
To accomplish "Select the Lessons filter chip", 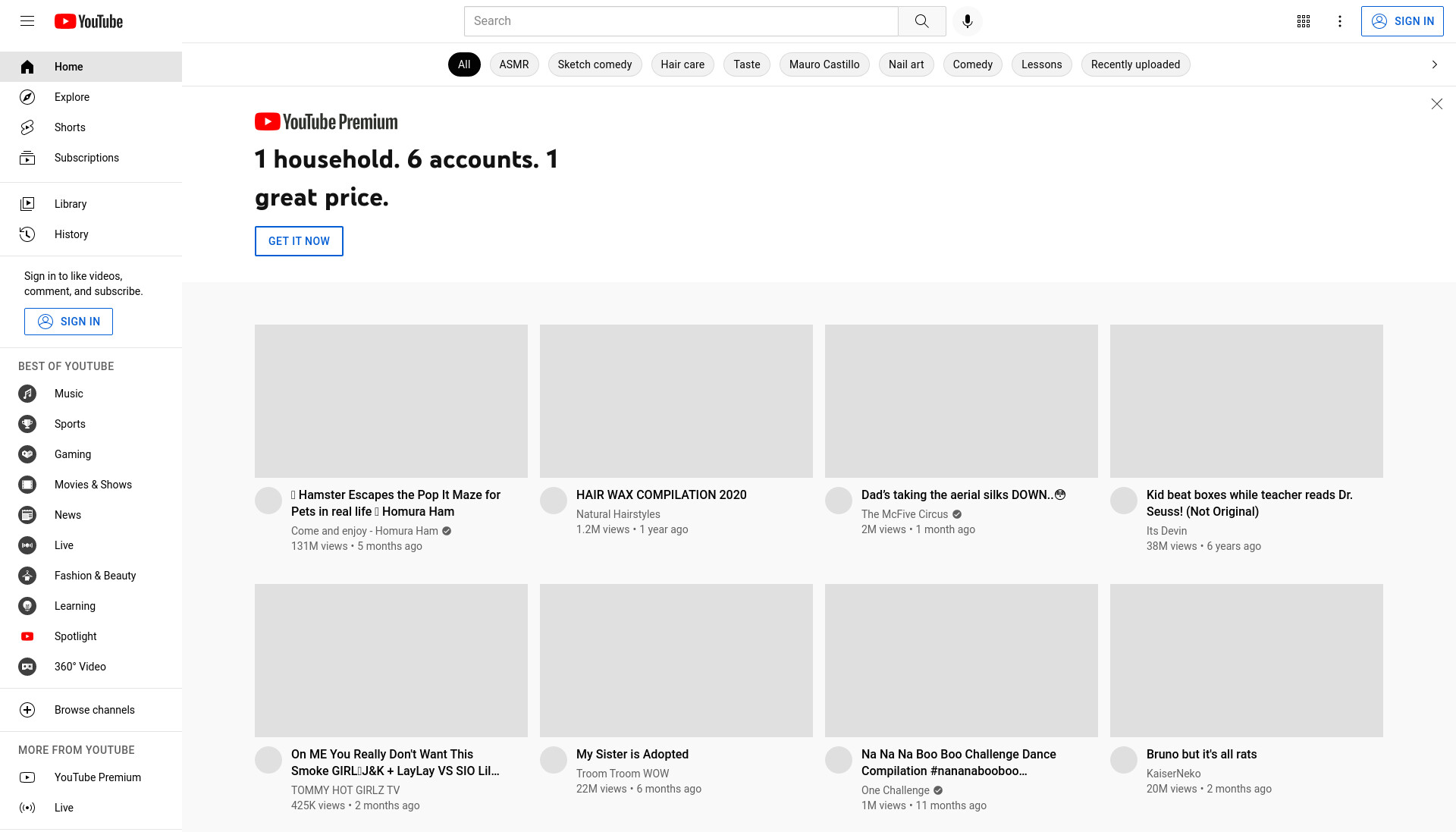I will tap(1042, 64).
